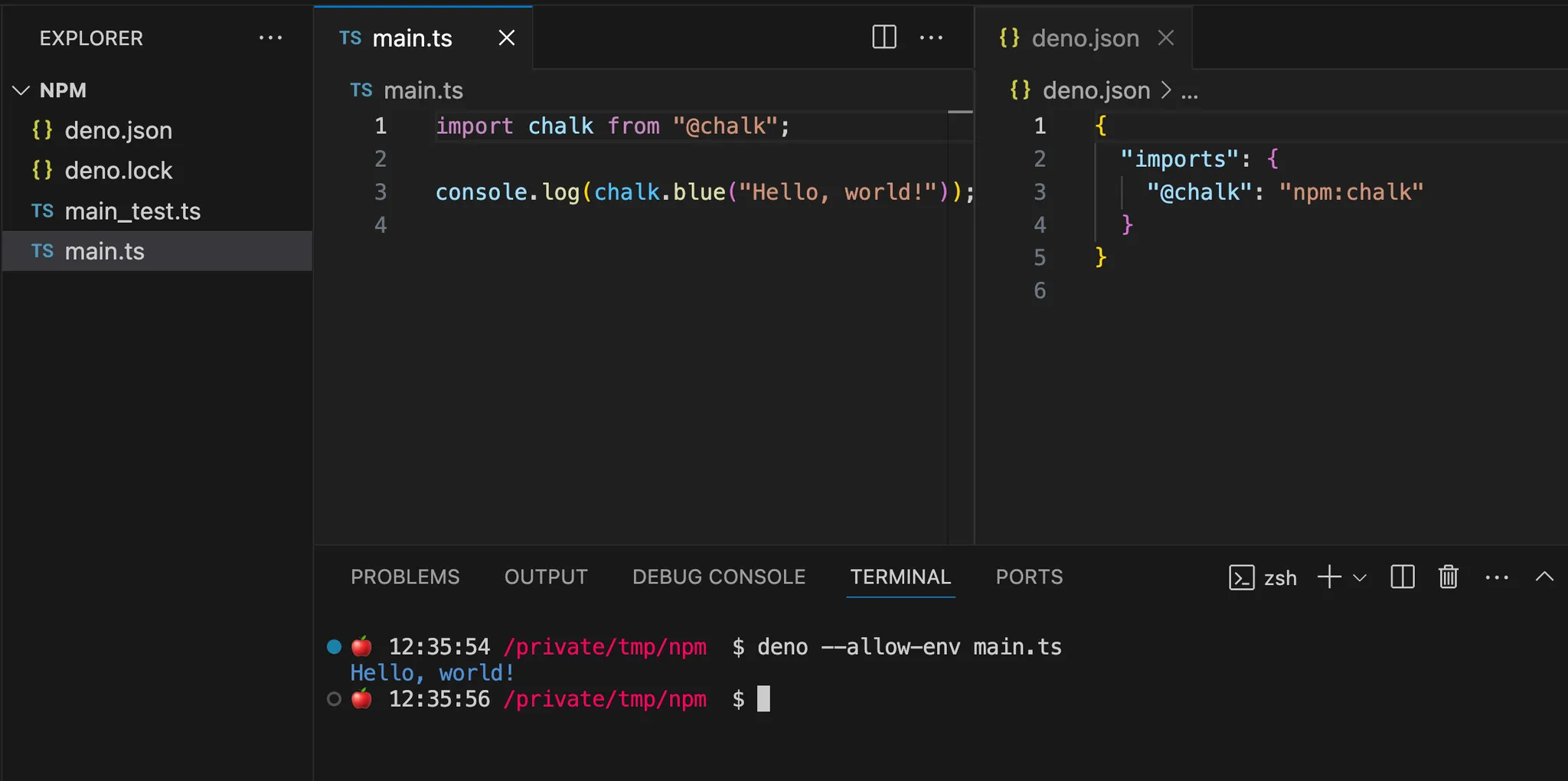Split the main.ts editor

coord(883,38)
